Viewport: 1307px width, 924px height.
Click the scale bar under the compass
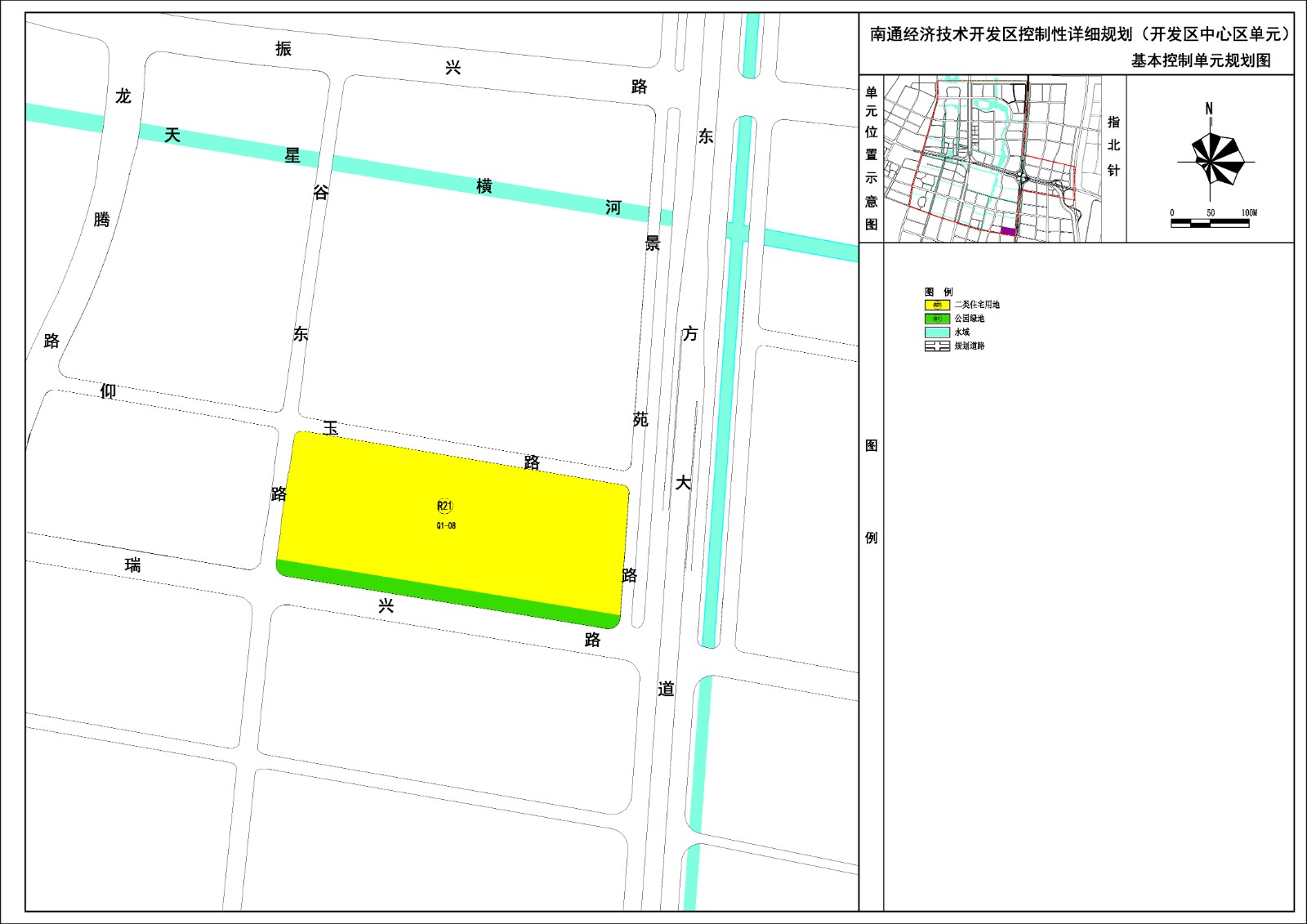1210,223
